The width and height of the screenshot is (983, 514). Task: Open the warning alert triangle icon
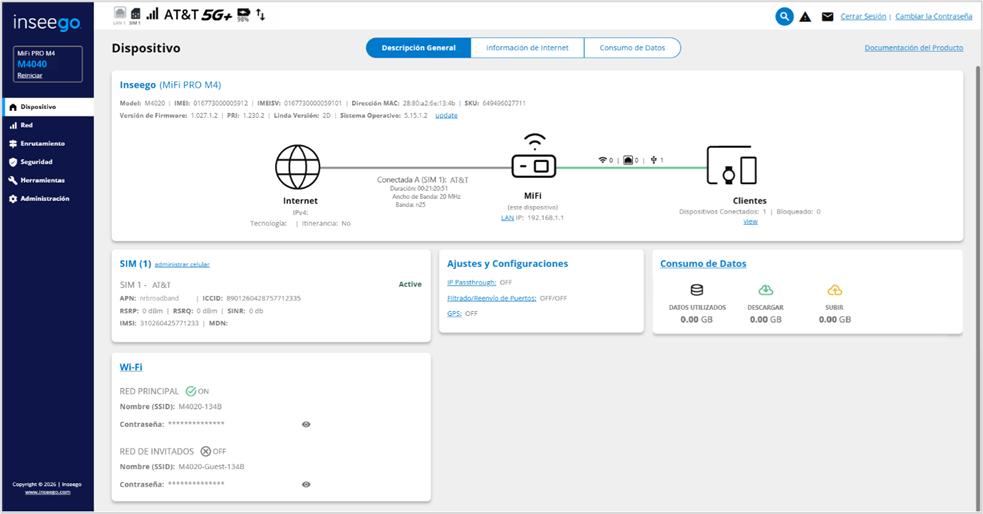(805, 17)
